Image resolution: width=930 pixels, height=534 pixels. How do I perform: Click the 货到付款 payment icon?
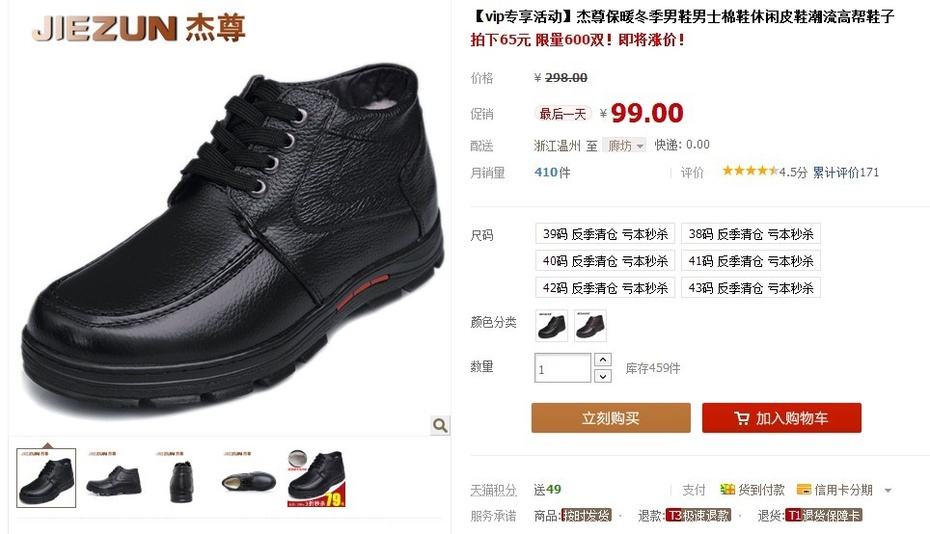pos(727,490)
